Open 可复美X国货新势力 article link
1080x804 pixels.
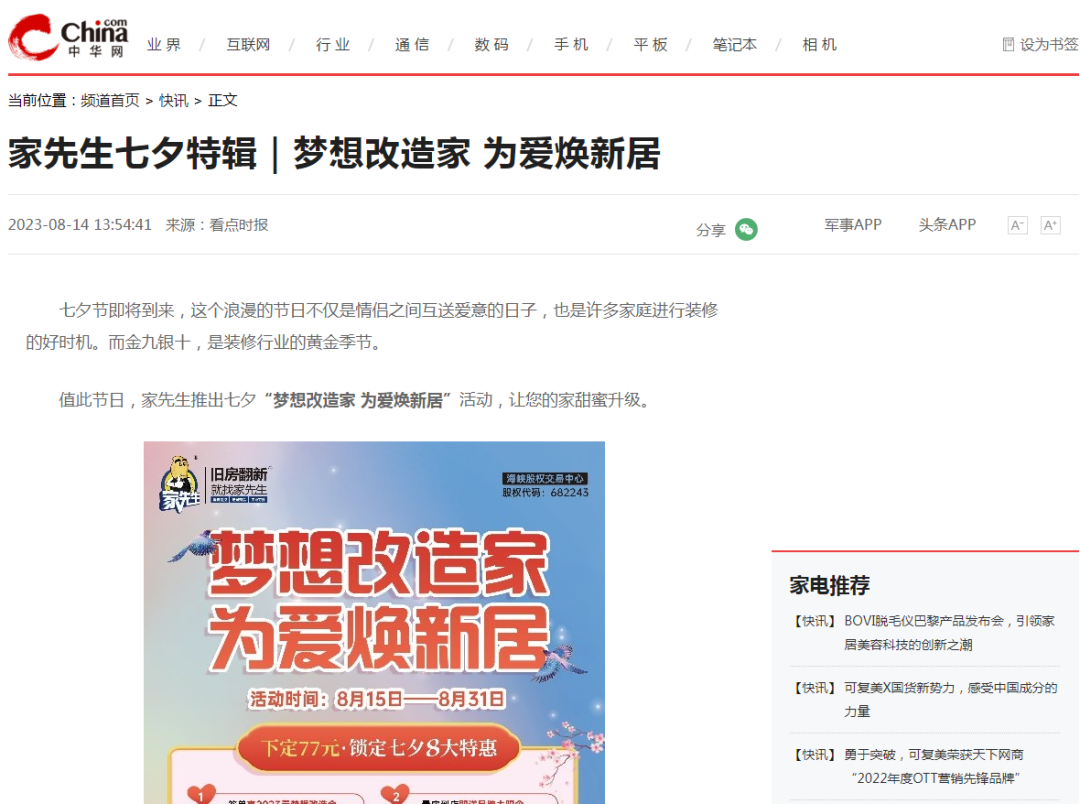(951, 699)
